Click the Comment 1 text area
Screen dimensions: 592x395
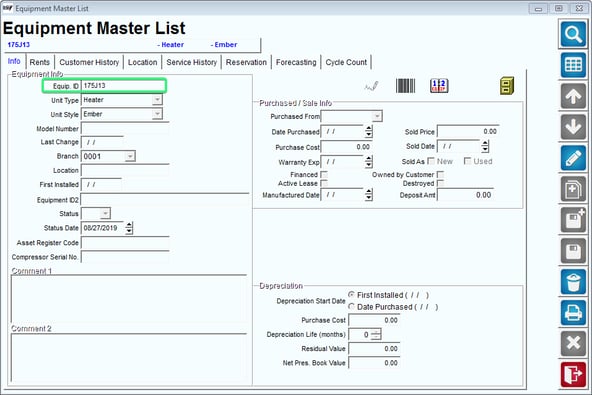(129, 298)
